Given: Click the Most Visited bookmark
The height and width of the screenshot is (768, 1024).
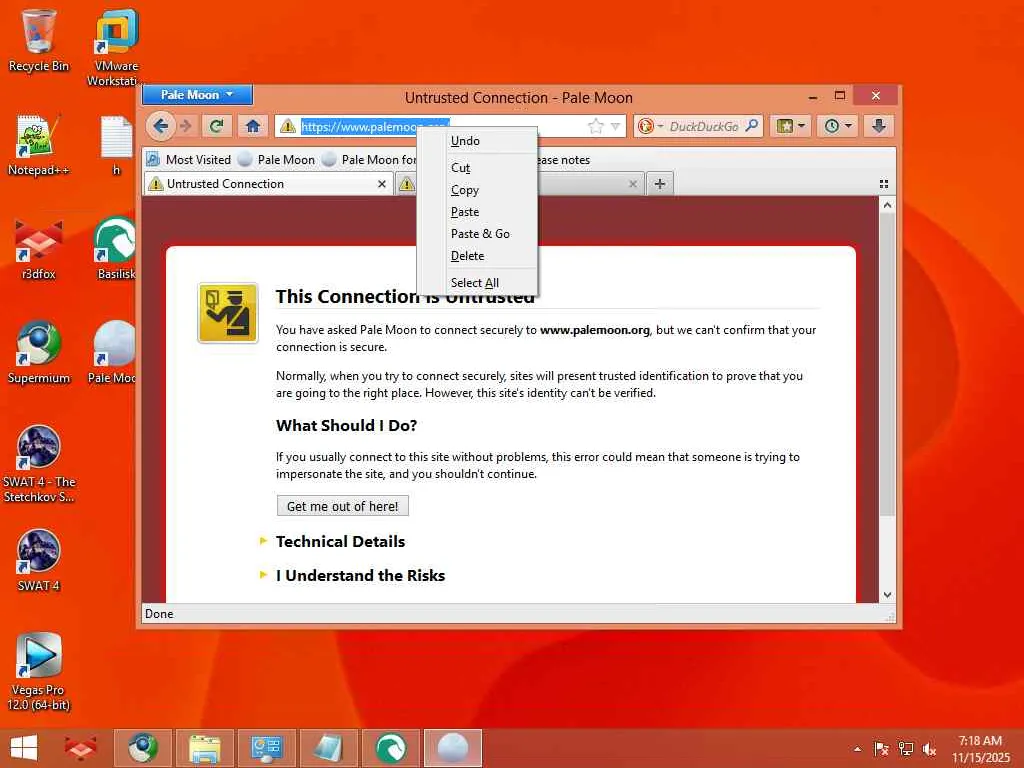Looking at the screenshot, I should 189,159.
